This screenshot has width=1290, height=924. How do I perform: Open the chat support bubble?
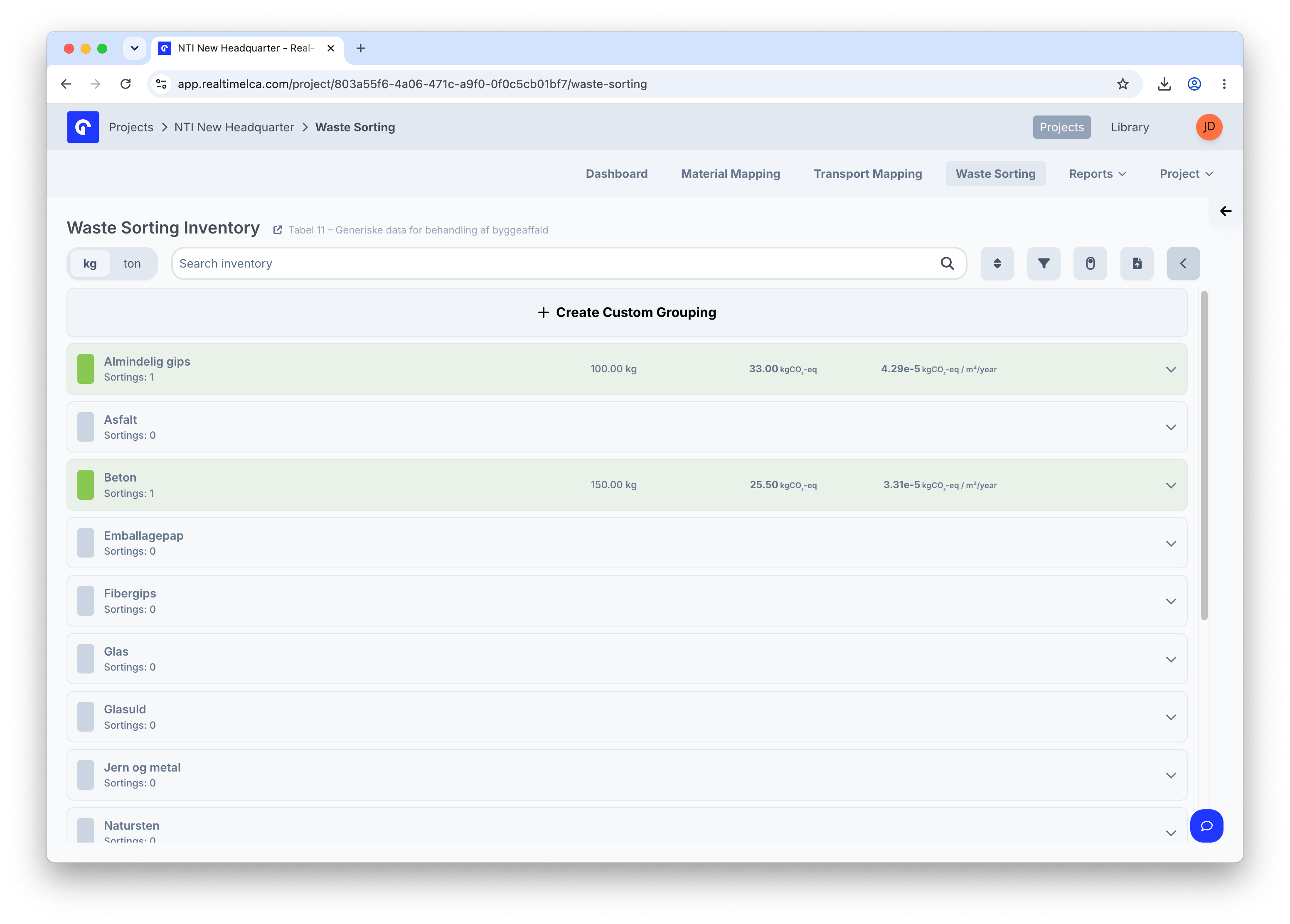click(x=1206, y=826)
